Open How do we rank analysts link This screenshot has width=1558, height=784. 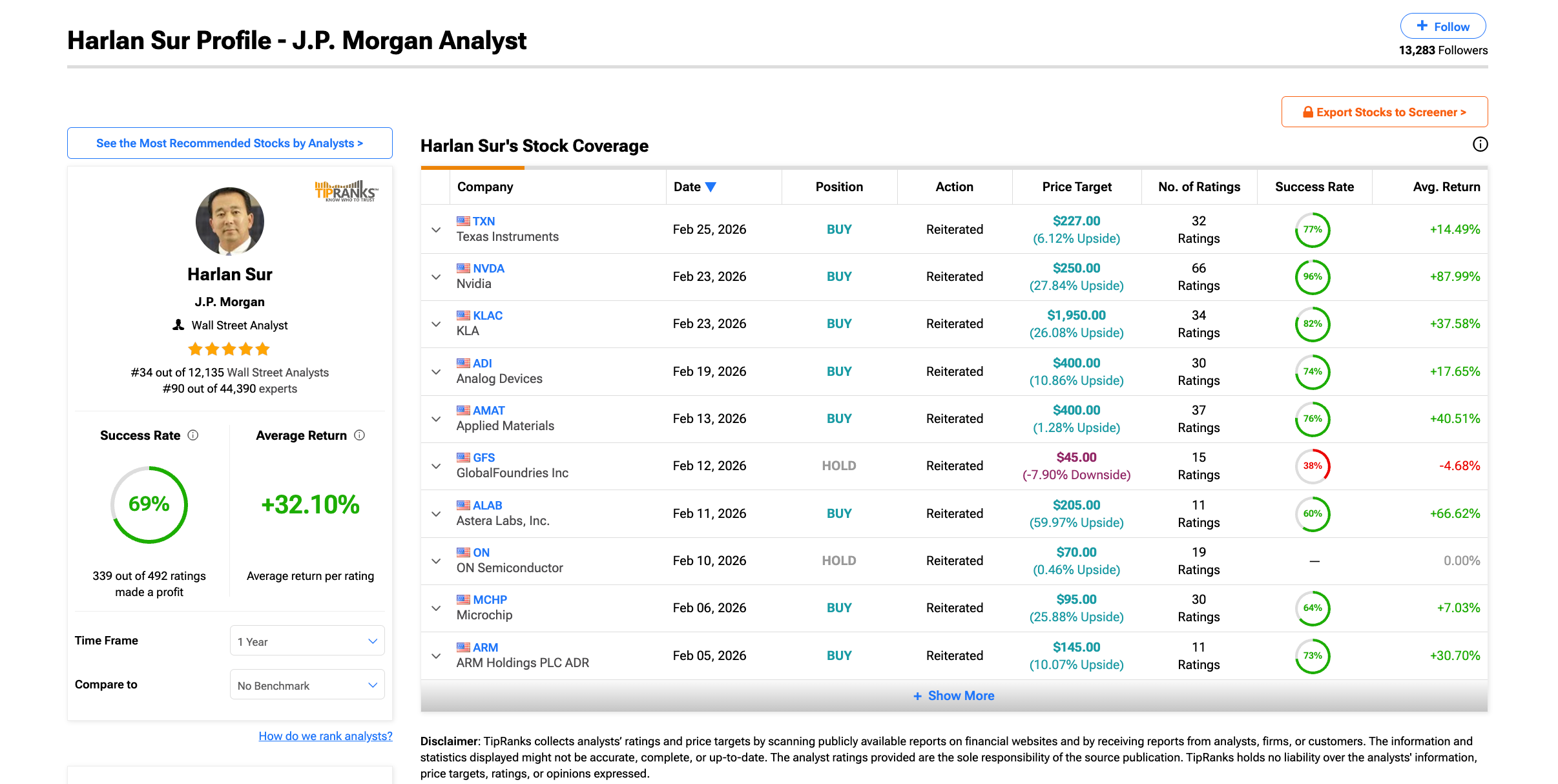(x=325, y=736)
